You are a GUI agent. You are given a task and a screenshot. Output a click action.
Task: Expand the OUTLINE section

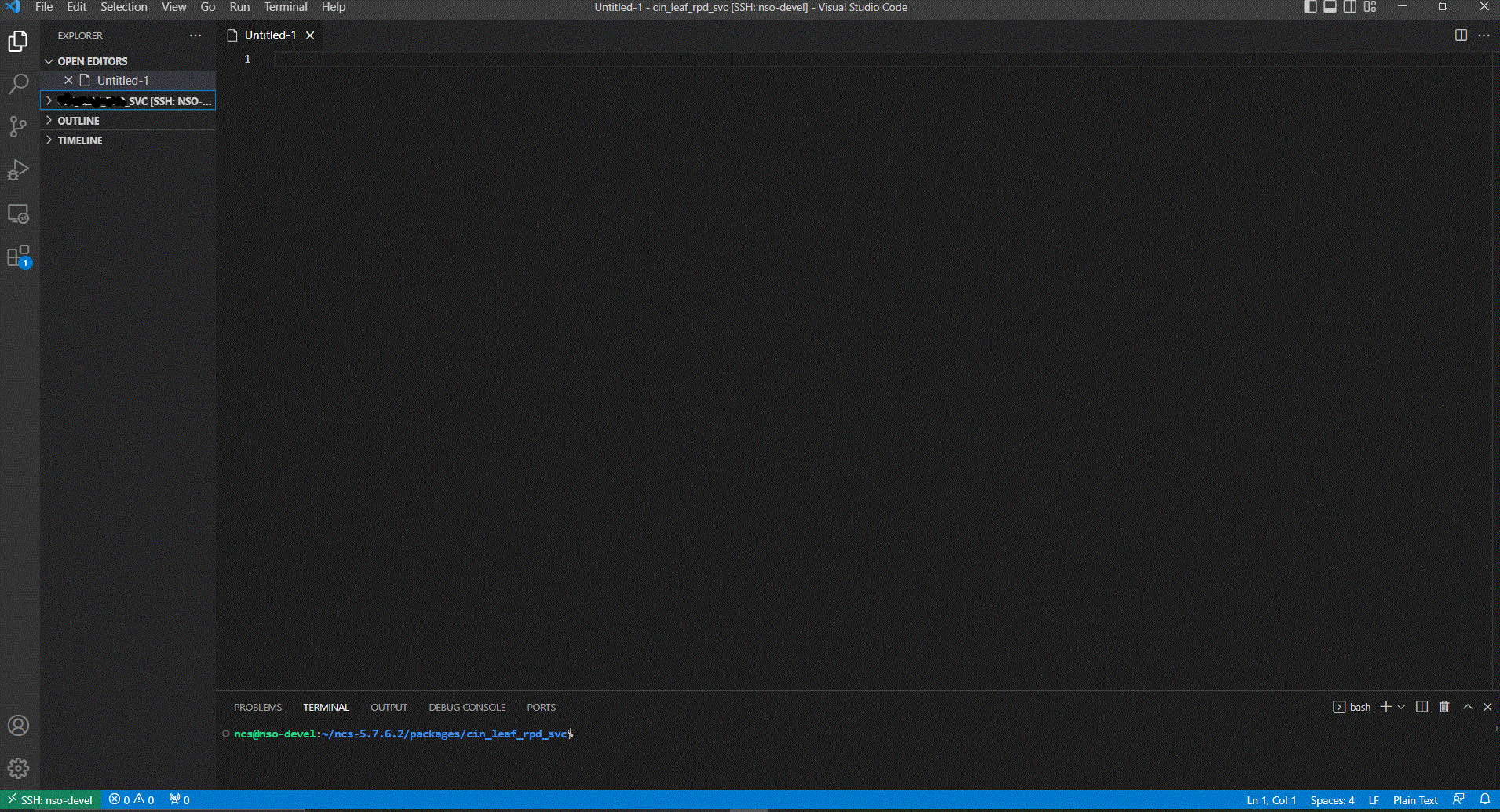[x=78, y=120]
